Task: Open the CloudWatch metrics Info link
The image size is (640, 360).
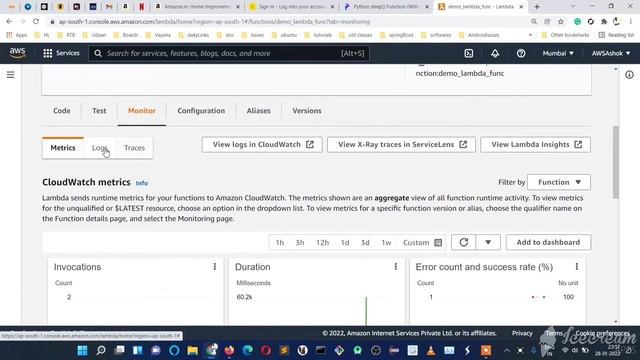Action: tap(142, 183)
